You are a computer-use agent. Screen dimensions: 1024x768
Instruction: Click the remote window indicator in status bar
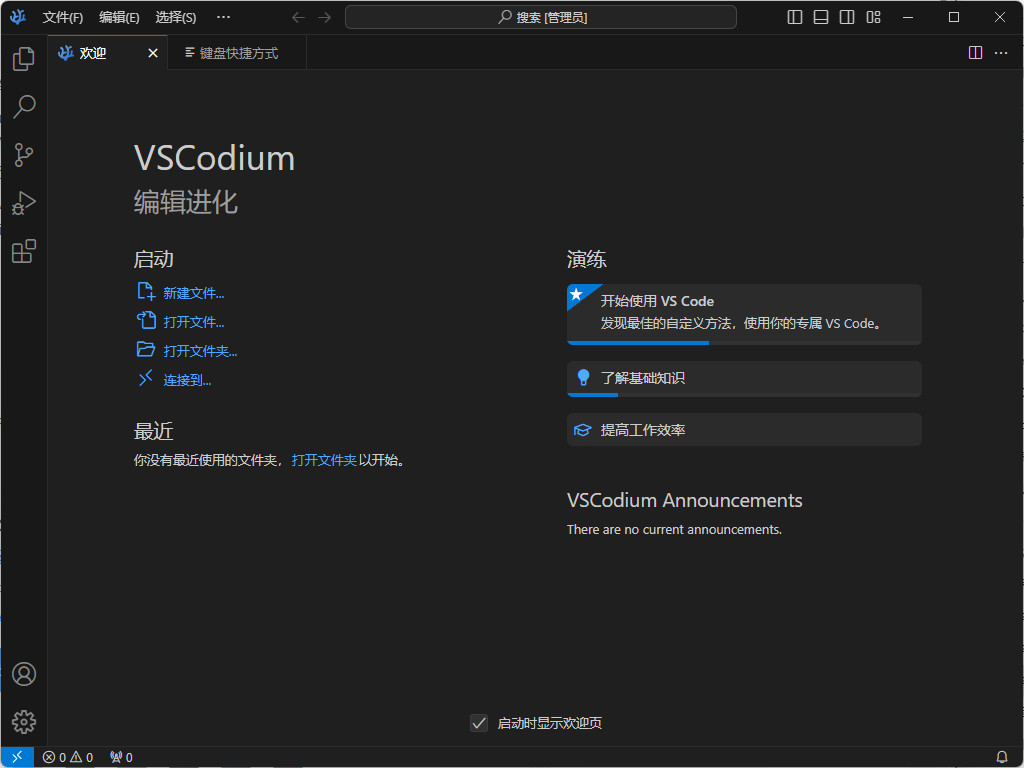pos(17,757)
